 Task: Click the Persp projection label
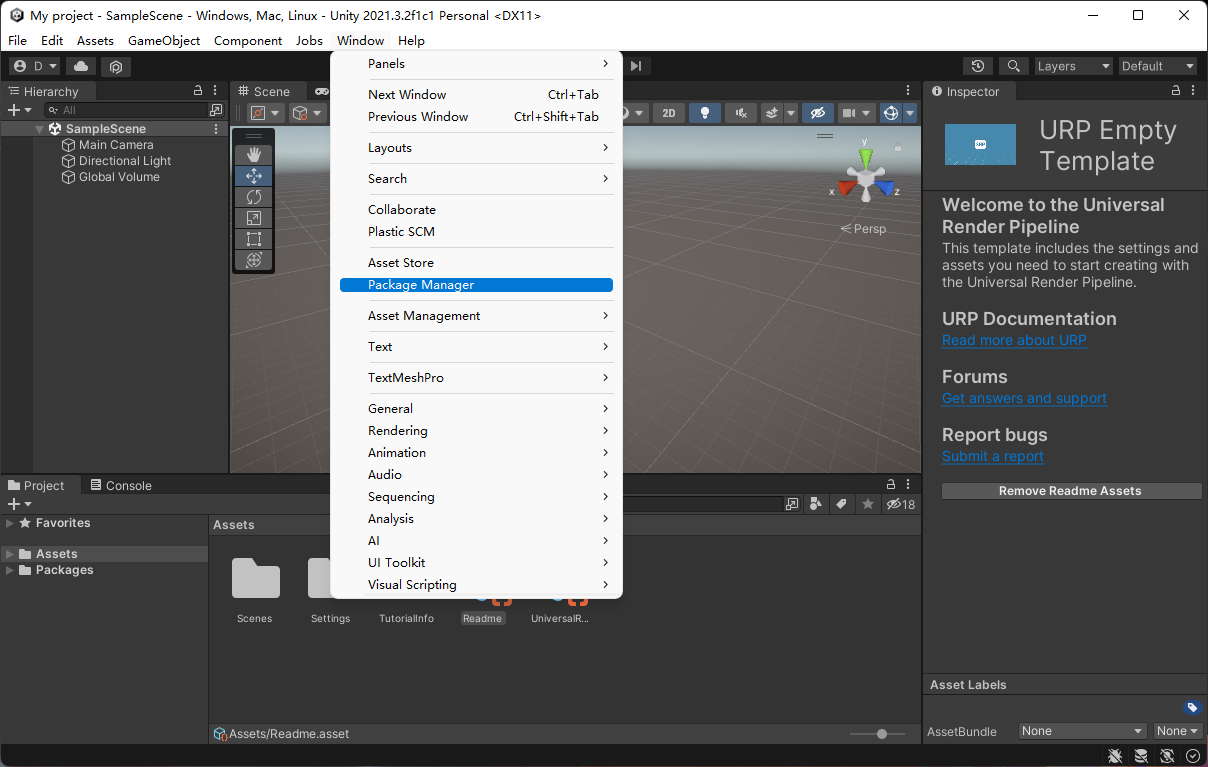(863, 229)
